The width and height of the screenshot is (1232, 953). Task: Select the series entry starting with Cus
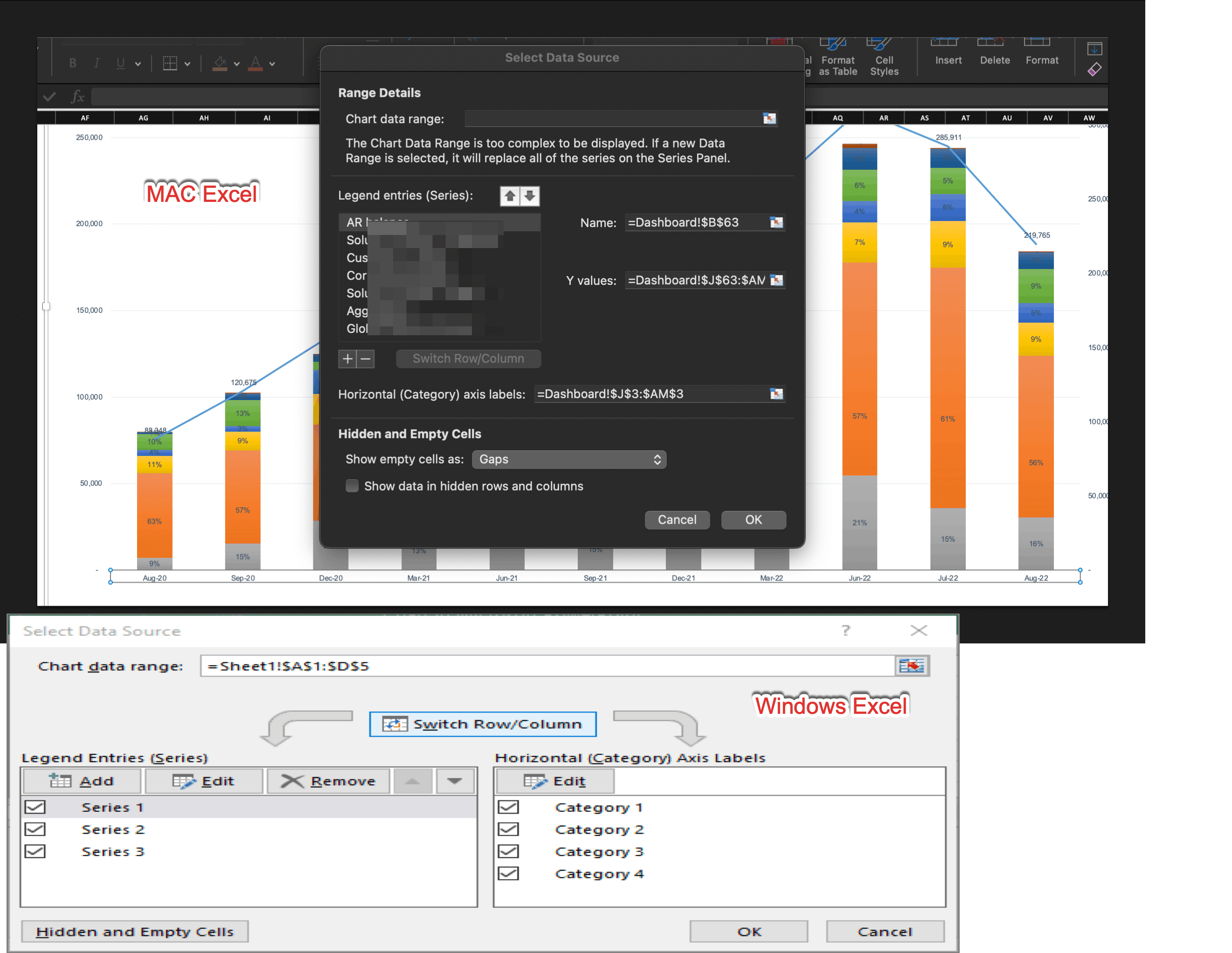pyautogui.click(x=439, y=258)
